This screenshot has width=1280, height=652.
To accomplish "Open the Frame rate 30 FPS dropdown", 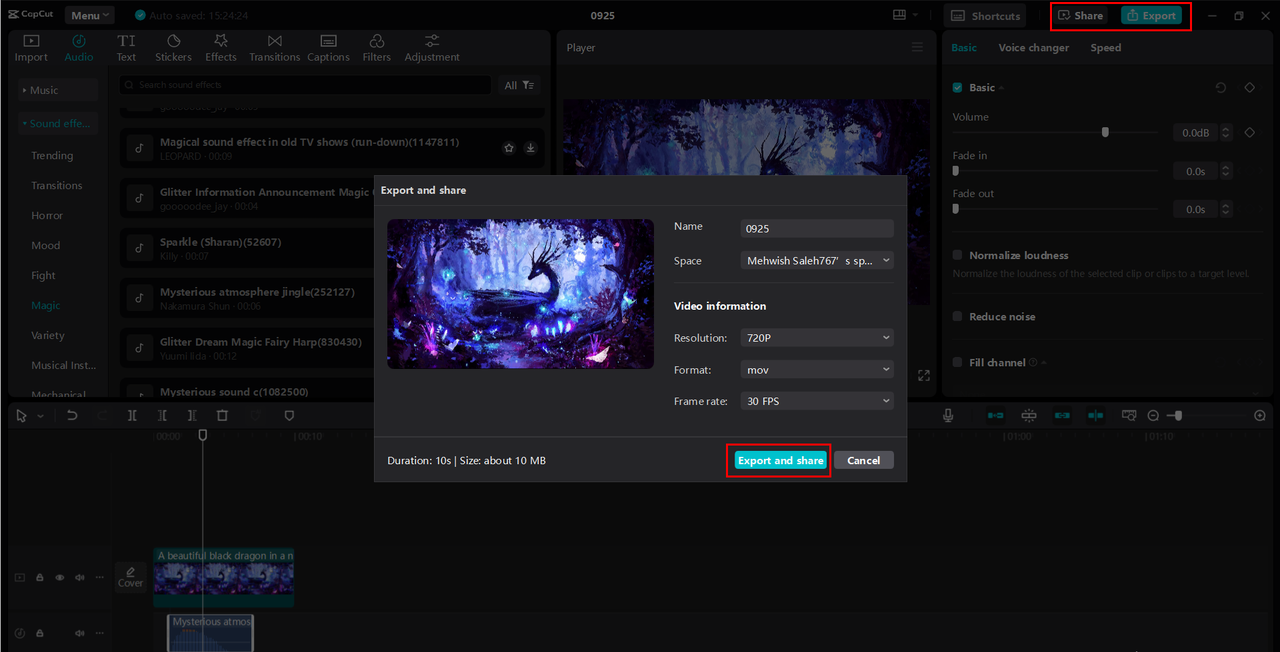I will (x=817, y=400).
